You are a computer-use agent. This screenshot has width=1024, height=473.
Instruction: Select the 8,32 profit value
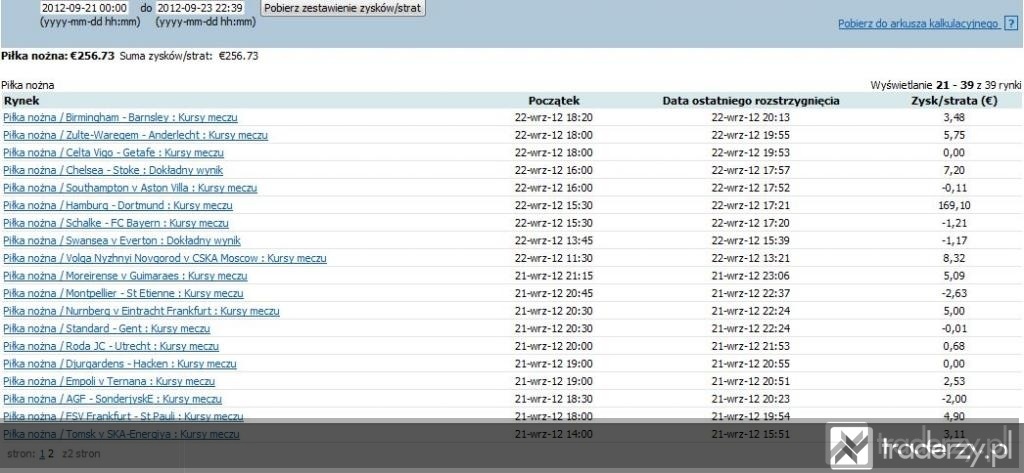pyautogui.click(x=954, y=259)
